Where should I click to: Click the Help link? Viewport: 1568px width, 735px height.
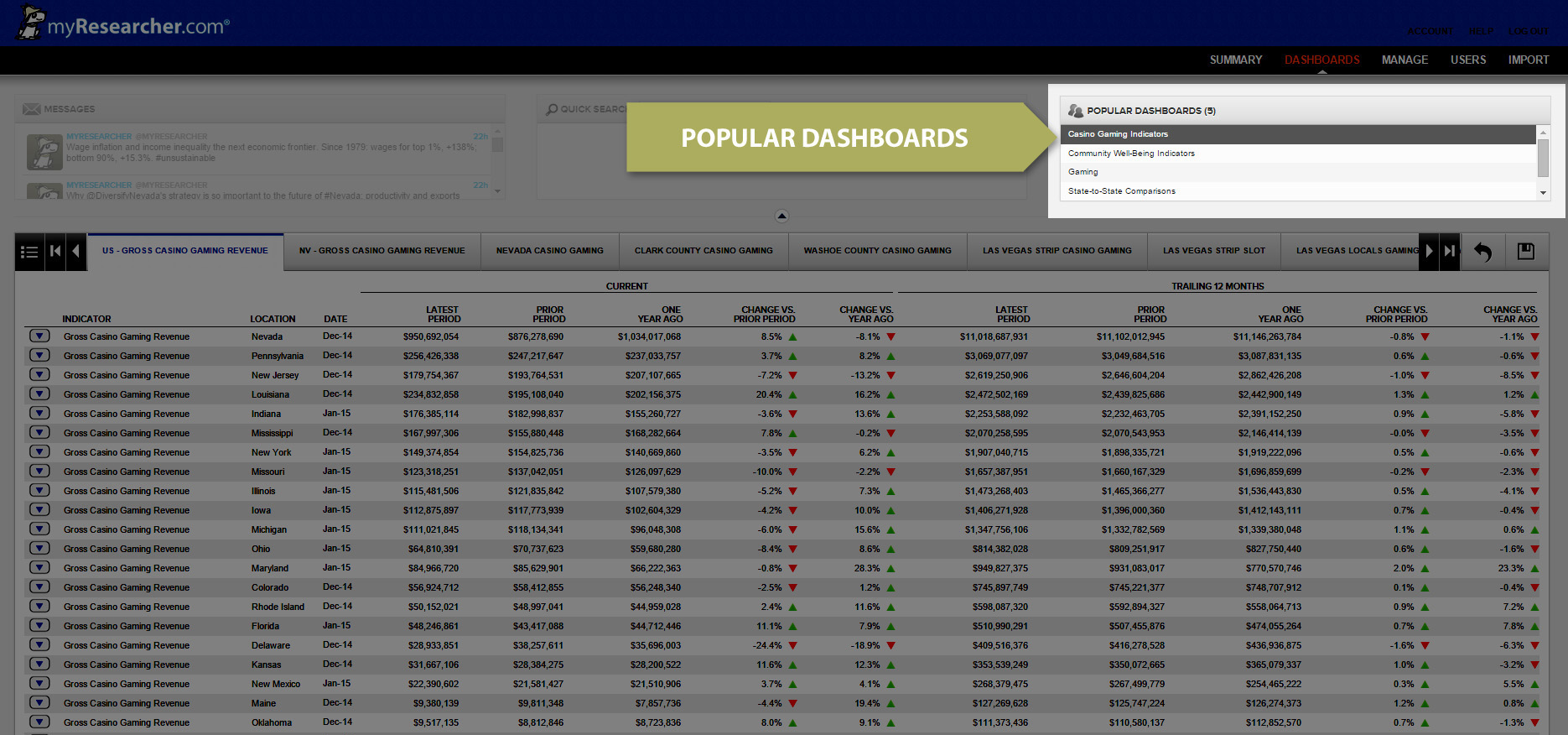pos(1481,31)
